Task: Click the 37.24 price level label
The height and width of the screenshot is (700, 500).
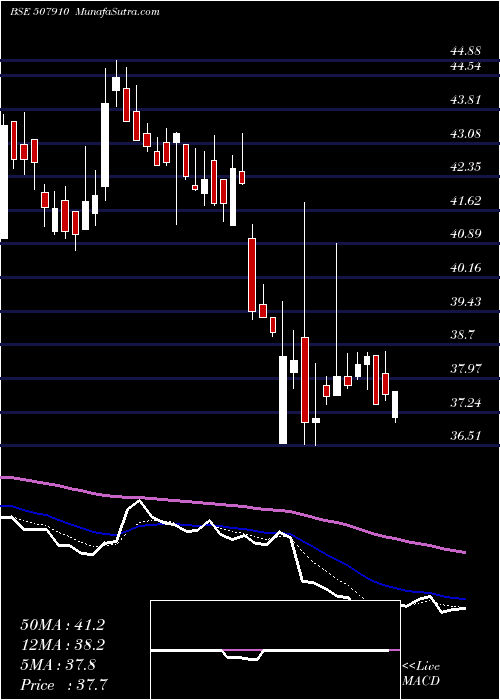Action: pyautogui.click(x=466, y=403)
